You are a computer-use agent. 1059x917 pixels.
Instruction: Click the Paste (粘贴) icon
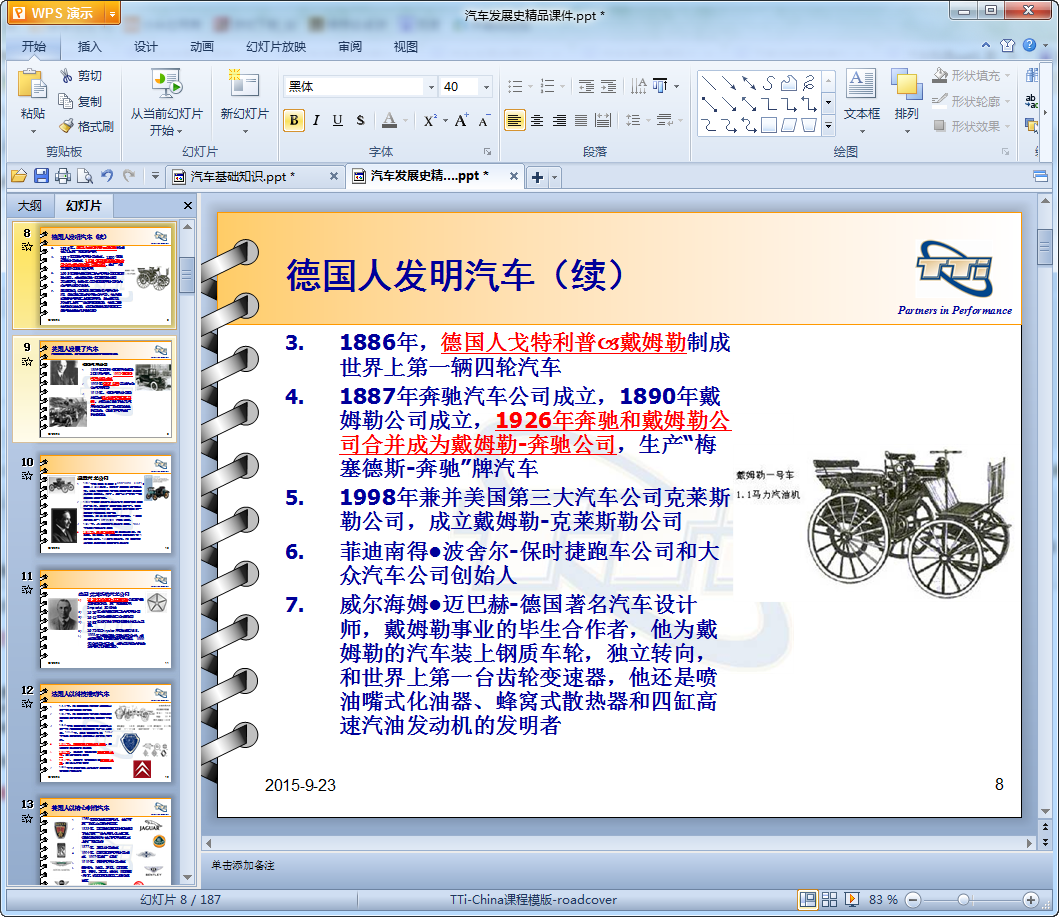tap(32, 86)
